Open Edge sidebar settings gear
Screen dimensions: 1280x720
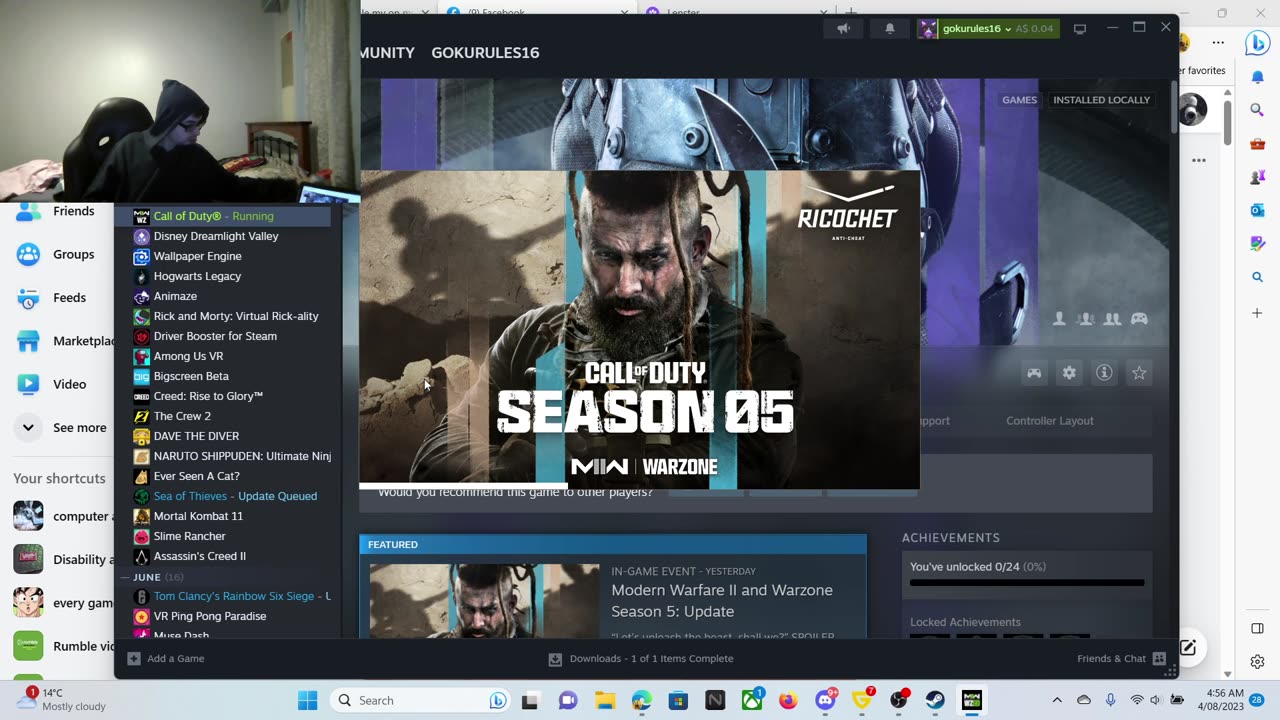(x=1257, y=661)
